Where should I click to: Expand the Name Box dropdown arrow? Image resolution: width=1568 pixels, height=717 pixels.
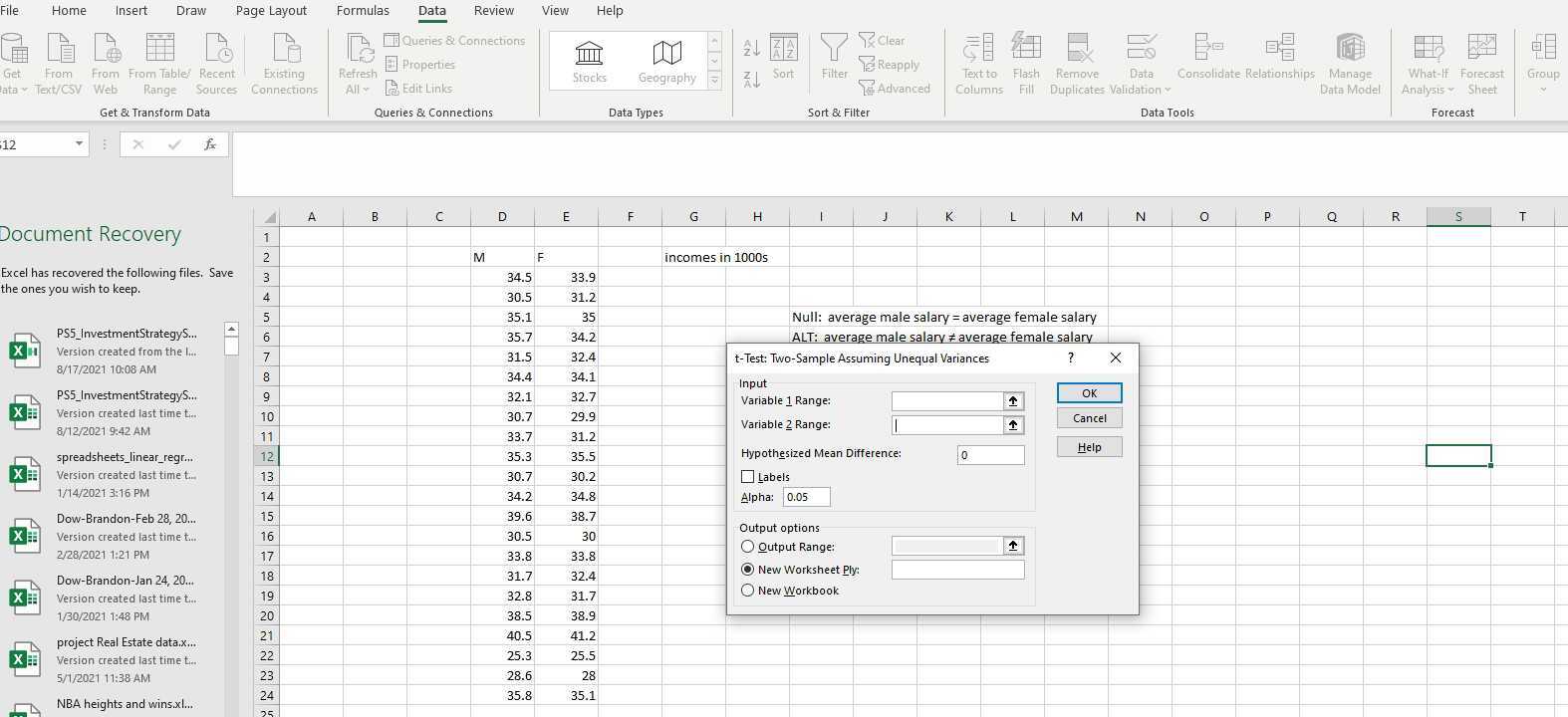pos(79,144)
